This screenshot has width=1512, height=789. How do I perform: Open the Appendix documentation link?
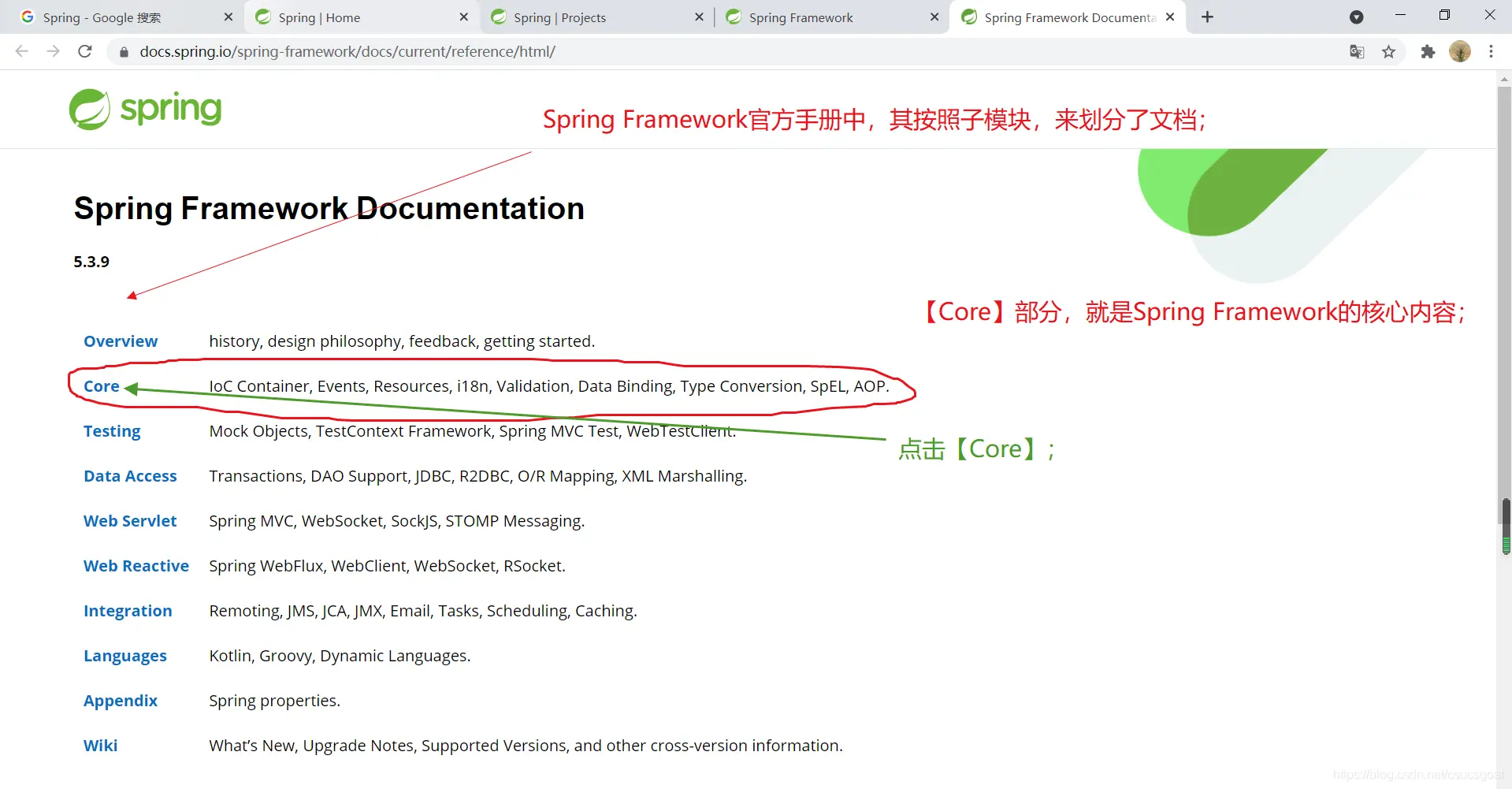[121, 701]
